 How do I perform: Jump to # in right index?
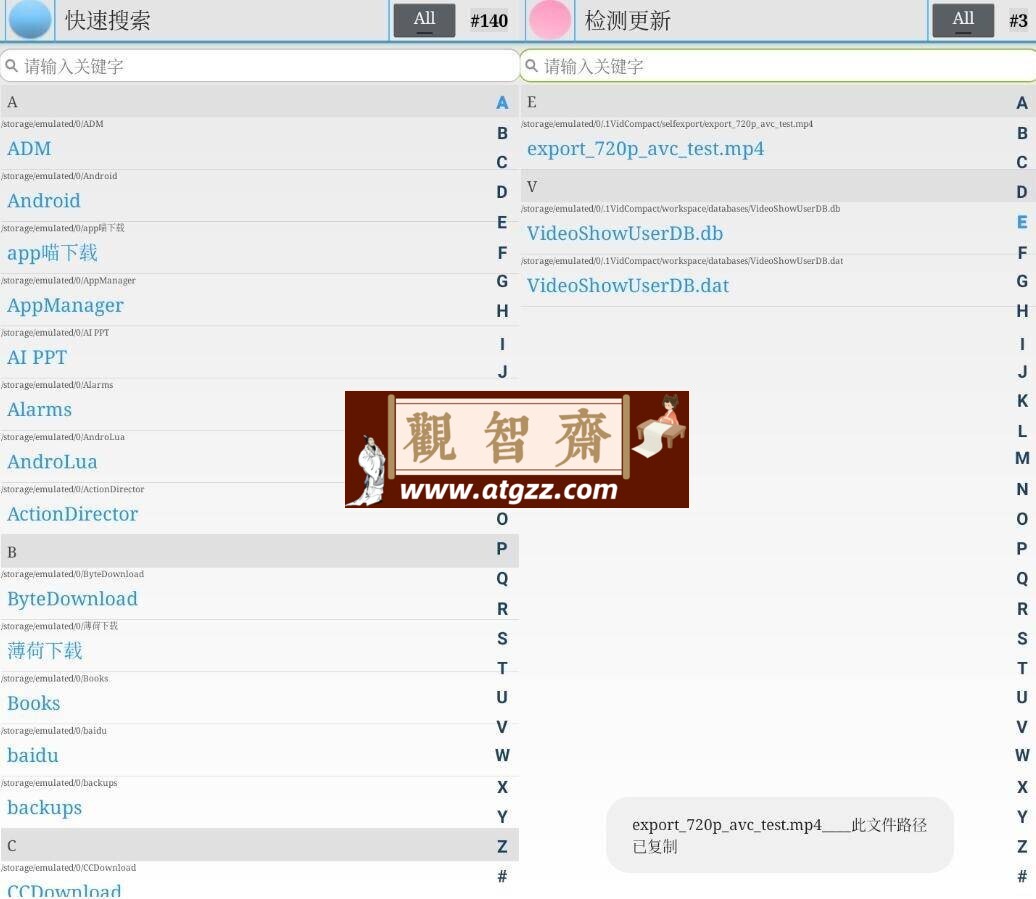click(x=1022, y=877)
